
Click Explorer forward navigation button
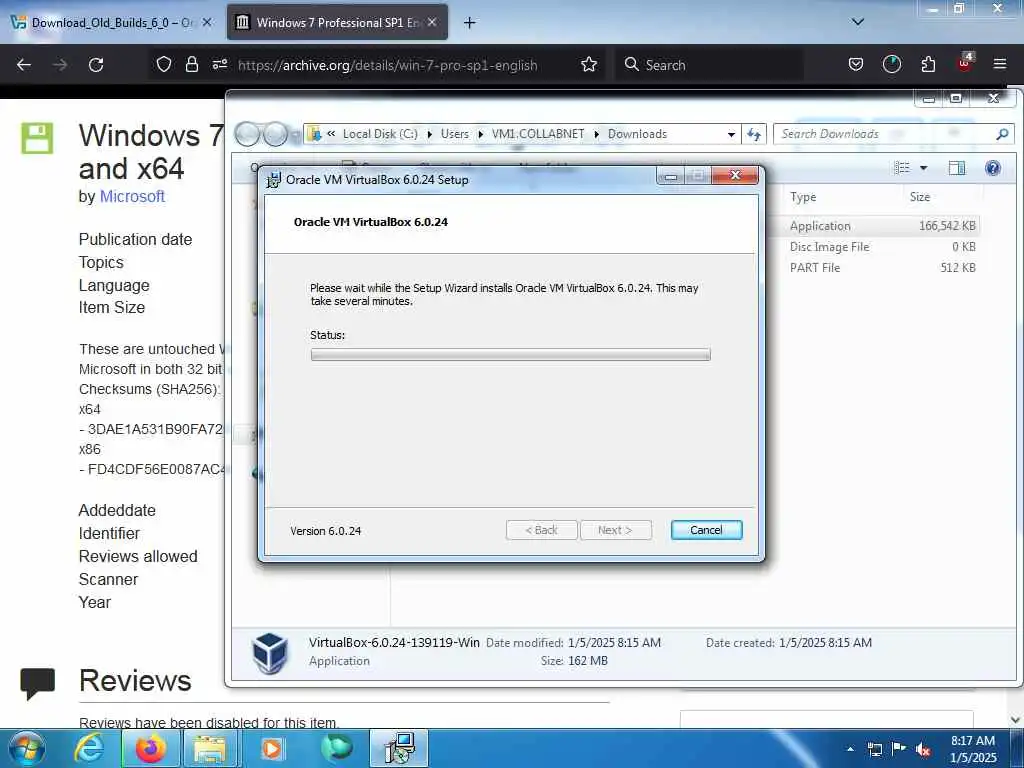click(275, 134)
